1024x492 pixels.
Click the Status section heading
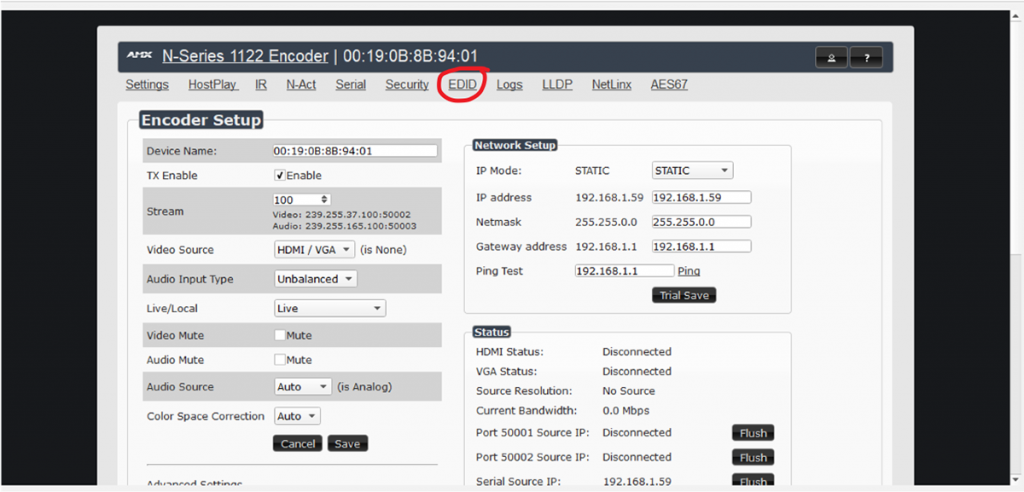click(x=491, y=332)
